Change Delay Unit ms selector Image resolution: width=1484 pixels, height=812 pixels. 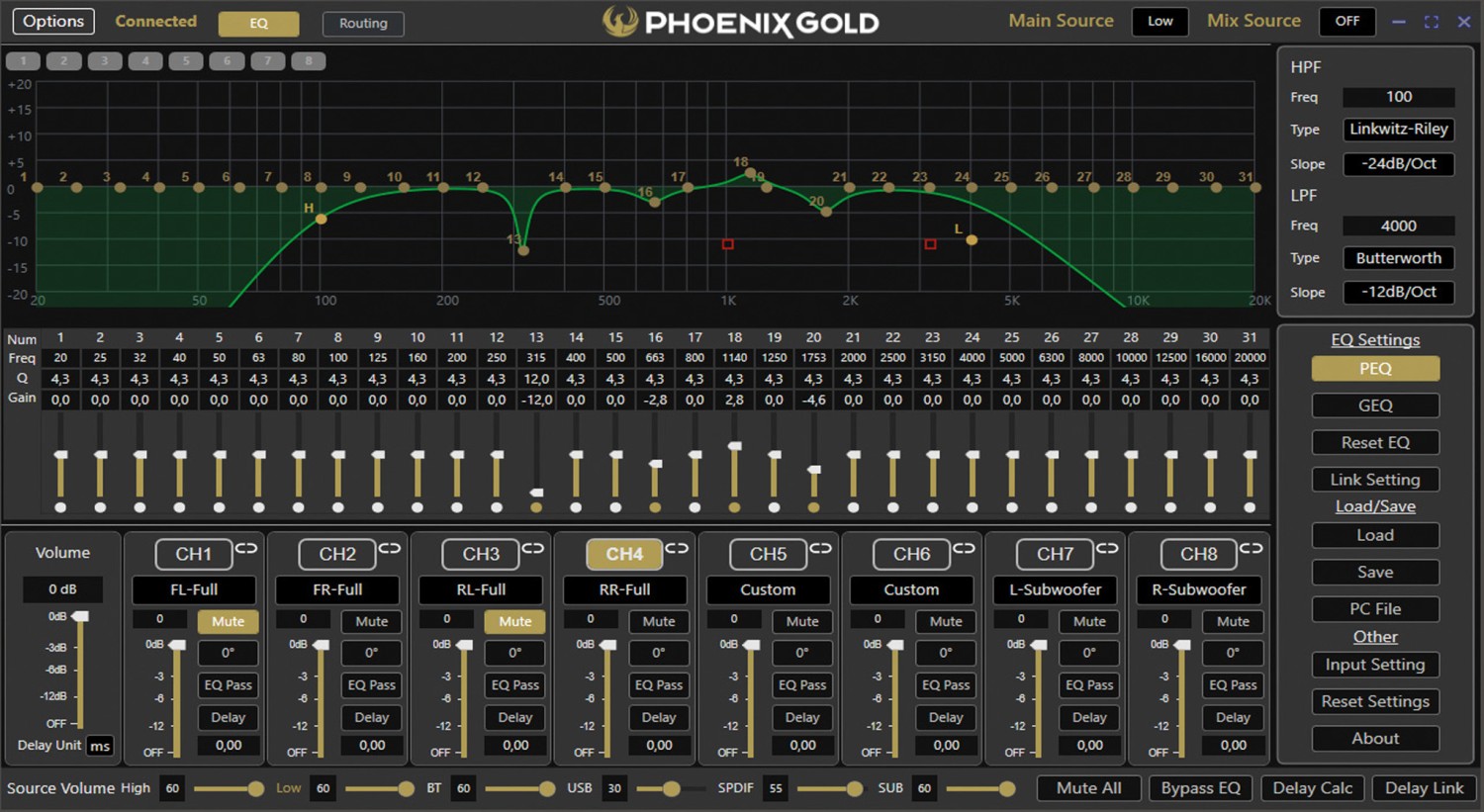click(100, 746)
